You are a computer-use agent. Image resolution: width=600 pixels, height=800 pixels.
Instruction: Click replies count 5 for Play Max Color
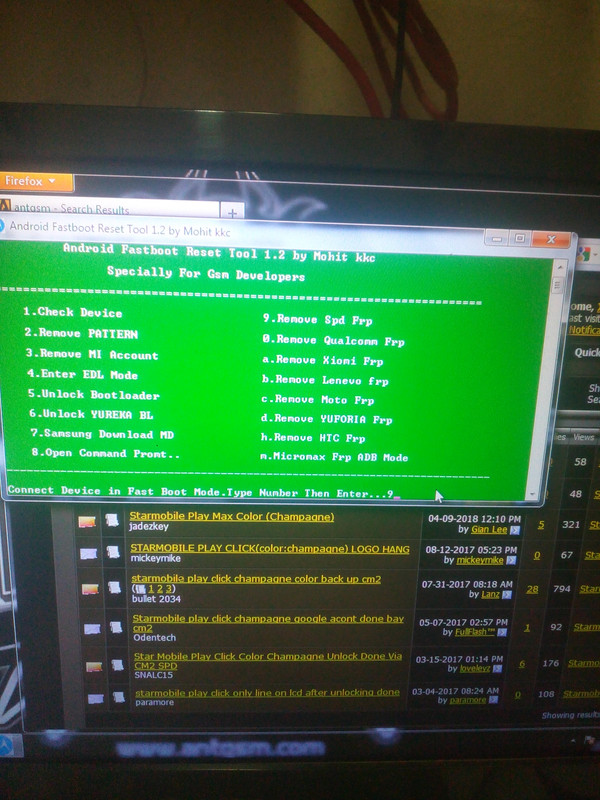(x=541, y=525)
